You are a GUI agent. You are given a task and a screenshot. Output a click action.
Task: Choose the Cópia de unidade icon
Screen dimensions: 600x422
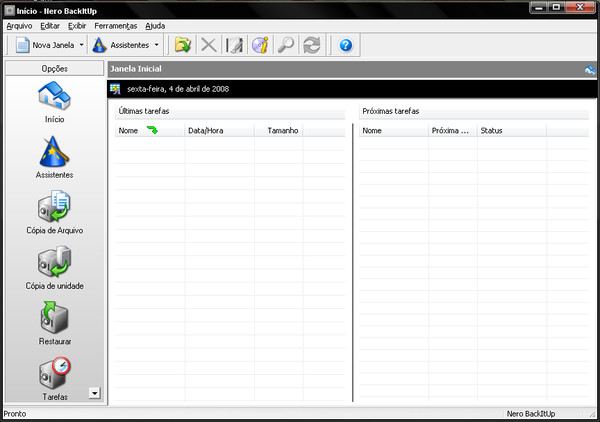coord(54,262)
